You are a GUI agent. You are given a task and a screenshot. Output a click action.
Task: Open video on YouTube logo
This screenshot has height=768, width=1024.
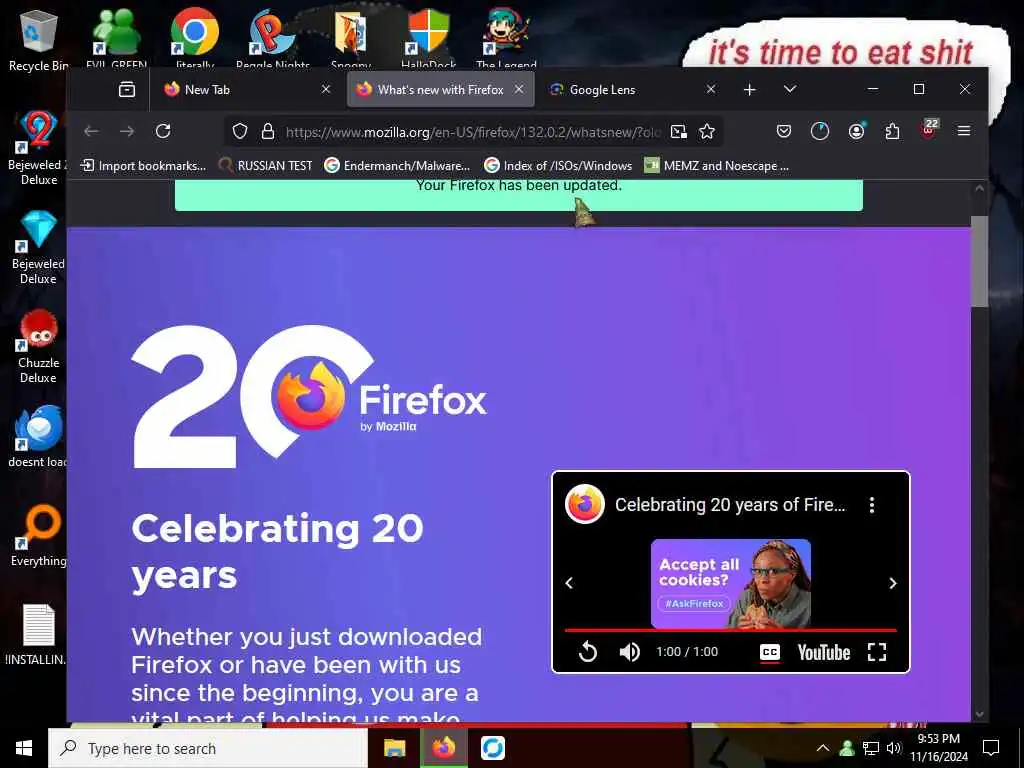point(824,652)
